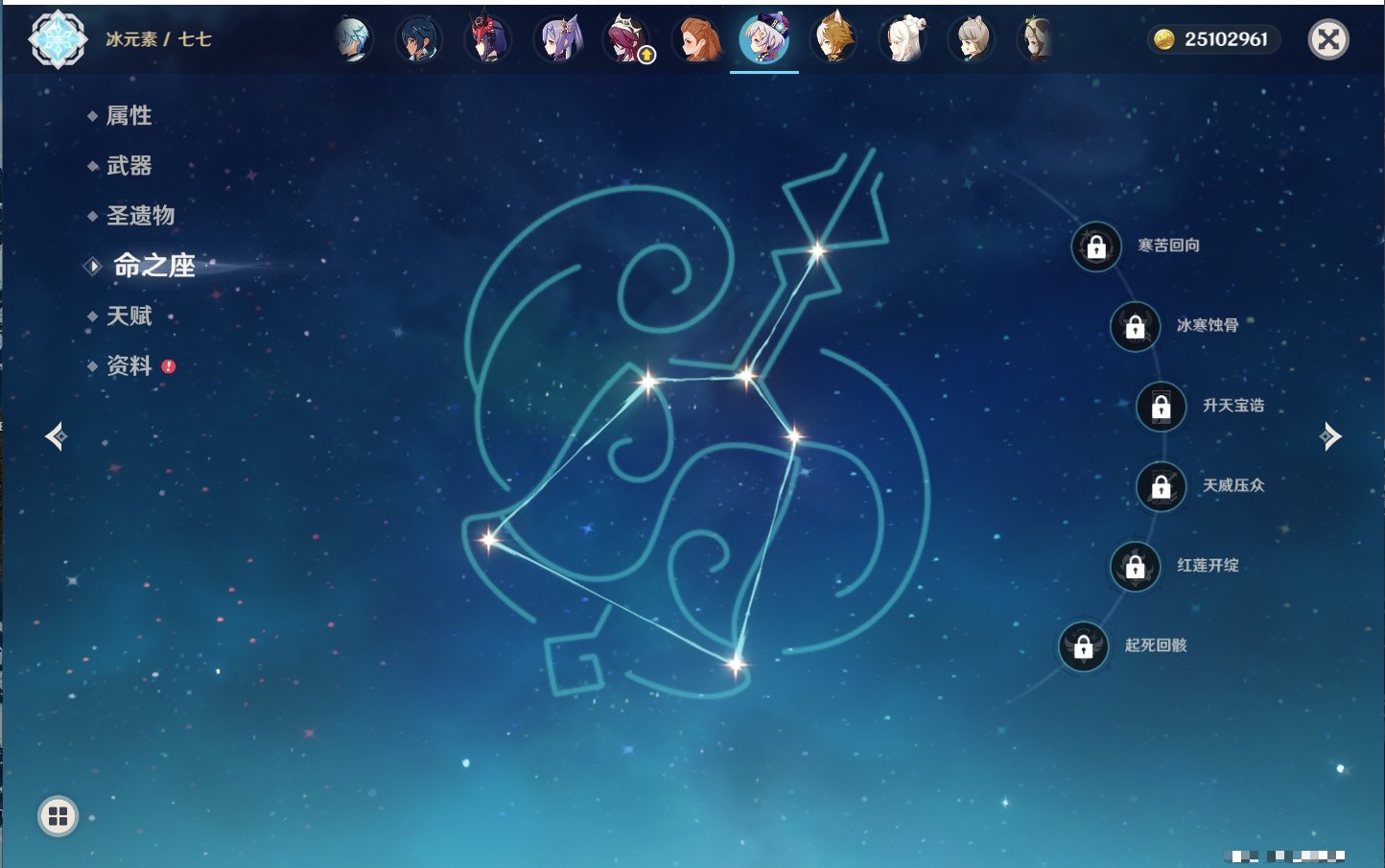
Task: Select the topmost constellation star node
Action: pos(817,252)
